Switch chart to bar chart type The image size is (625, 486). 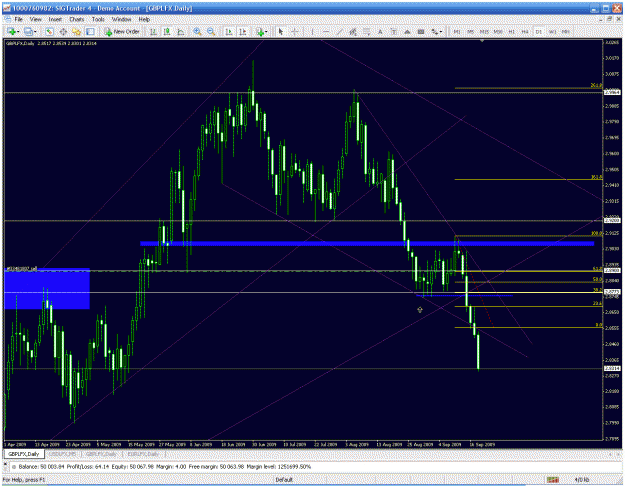click(153, 31)
